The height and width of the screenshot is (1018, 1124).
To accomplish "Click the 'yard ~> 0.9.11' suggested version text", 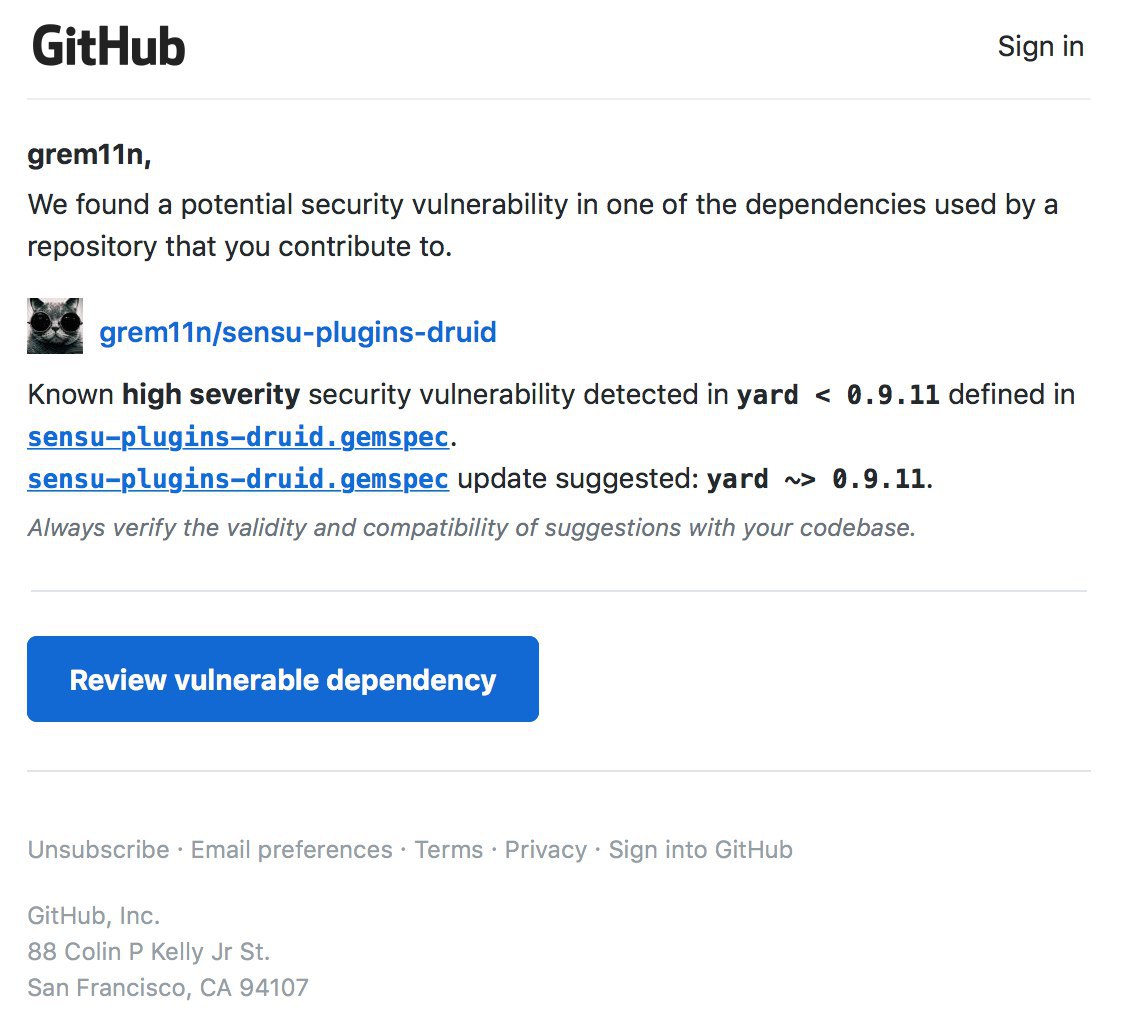I will point(816,479).
